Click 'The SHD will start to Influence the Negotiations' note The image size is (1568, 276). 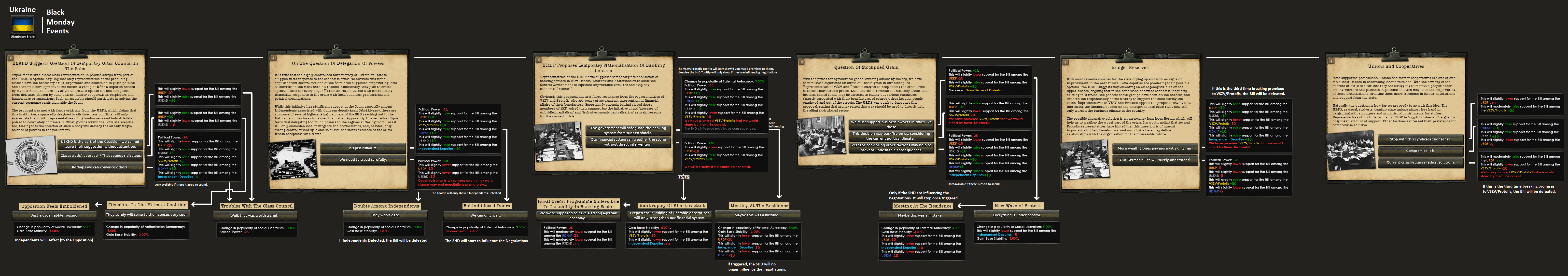pos(486,241)
